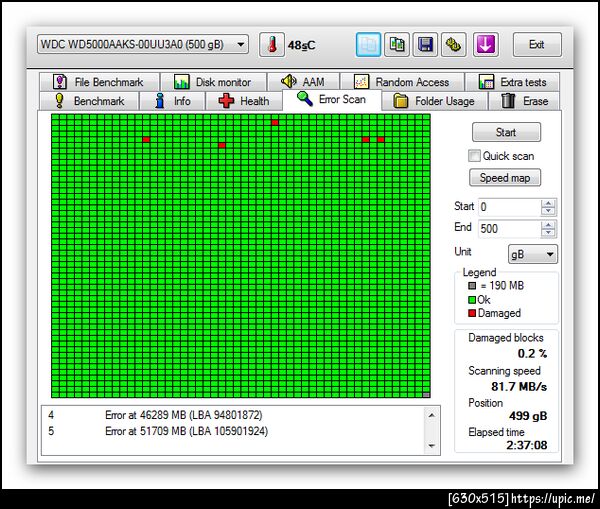This screenshot has width=600, height=509.
Task: Switch to the Disk monitor tab
Action: 213,82
